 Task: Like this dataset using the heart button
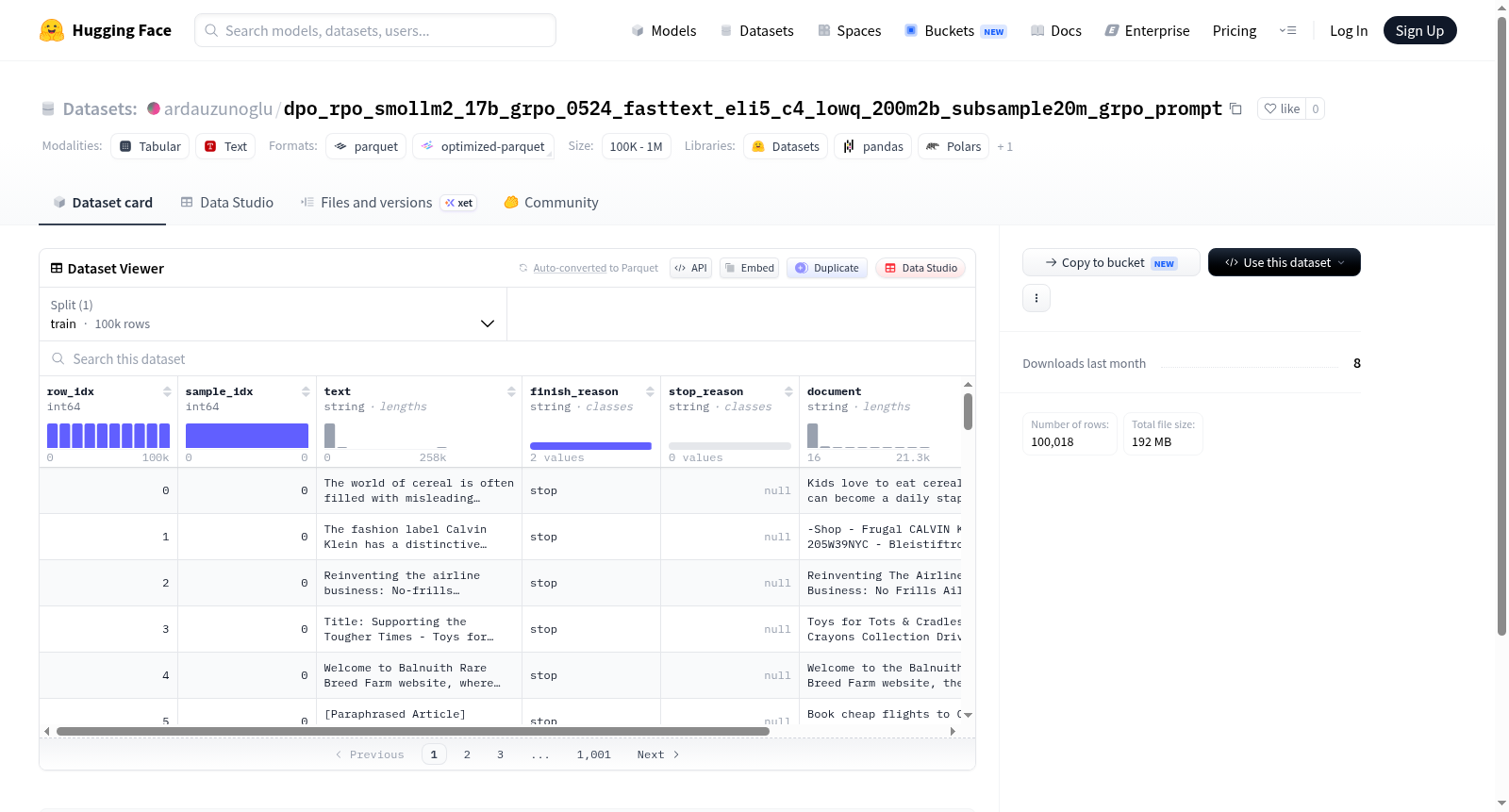1282,108
